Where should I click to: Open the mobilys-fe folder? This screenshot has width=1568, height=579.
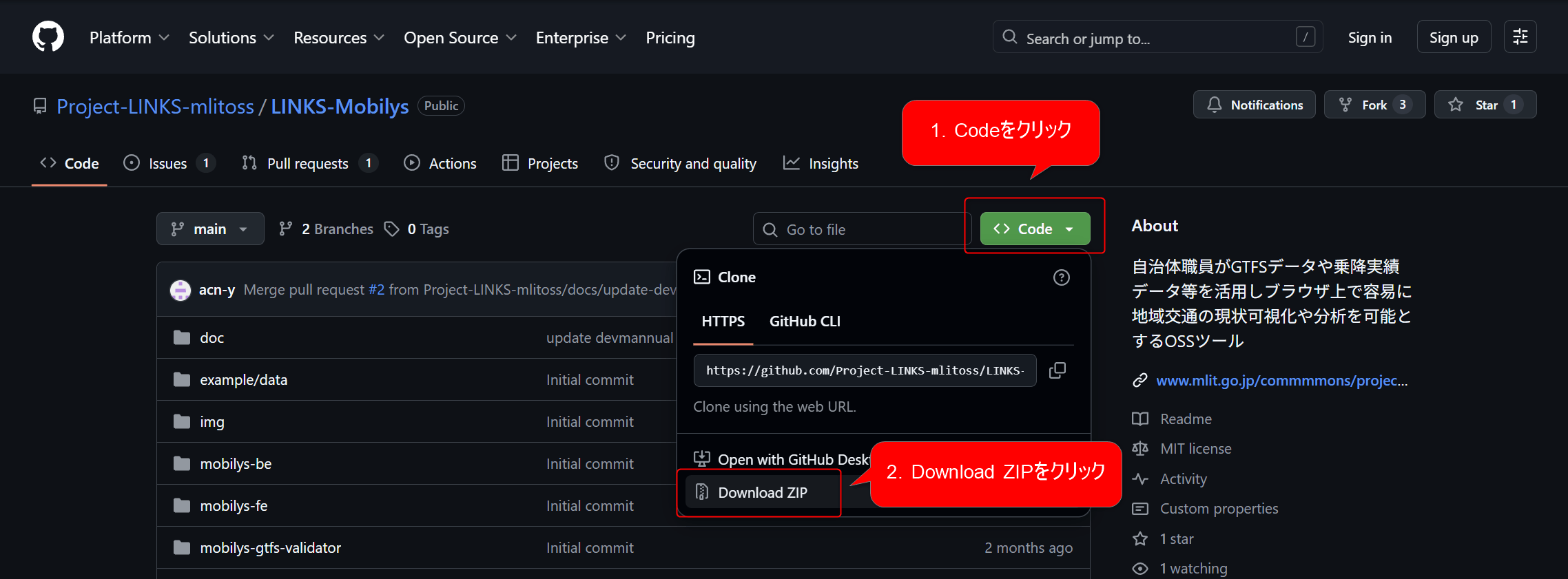click(234, 506)
